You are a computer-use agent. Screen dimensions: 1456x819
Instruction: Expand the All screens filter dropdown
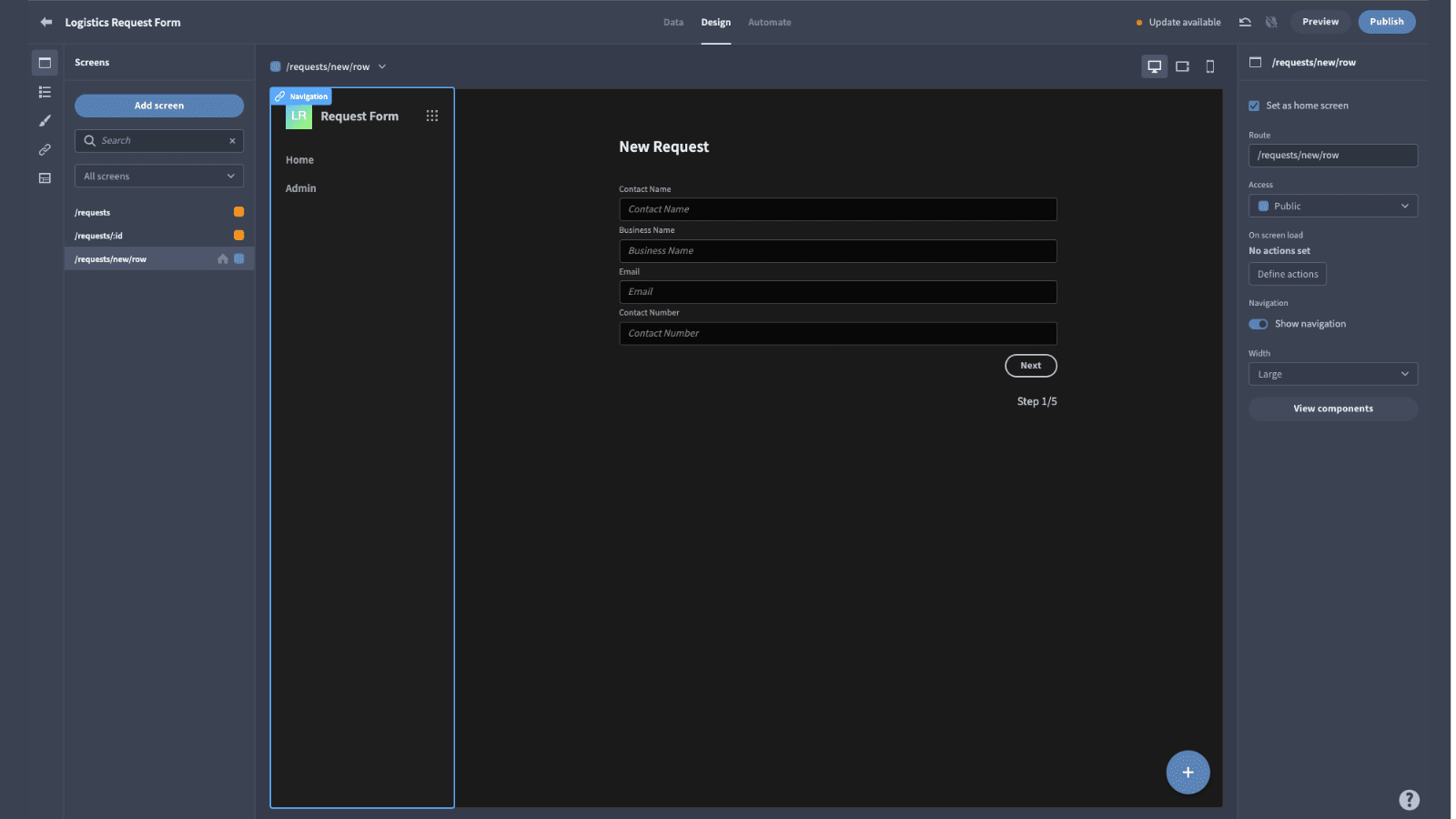(159, 177)
